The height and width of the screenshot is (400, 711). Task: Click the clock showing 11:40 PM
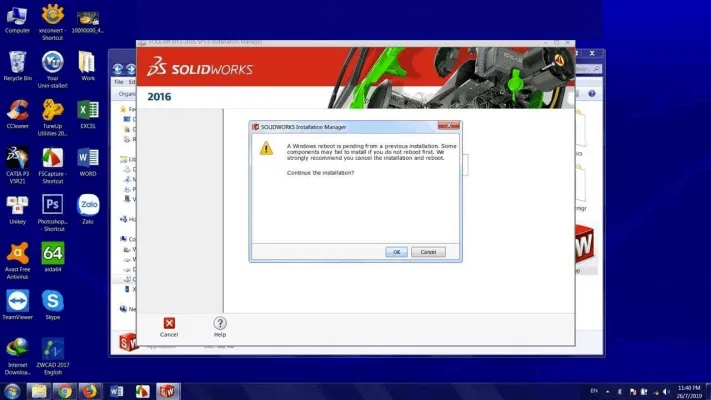coord(689,392)
